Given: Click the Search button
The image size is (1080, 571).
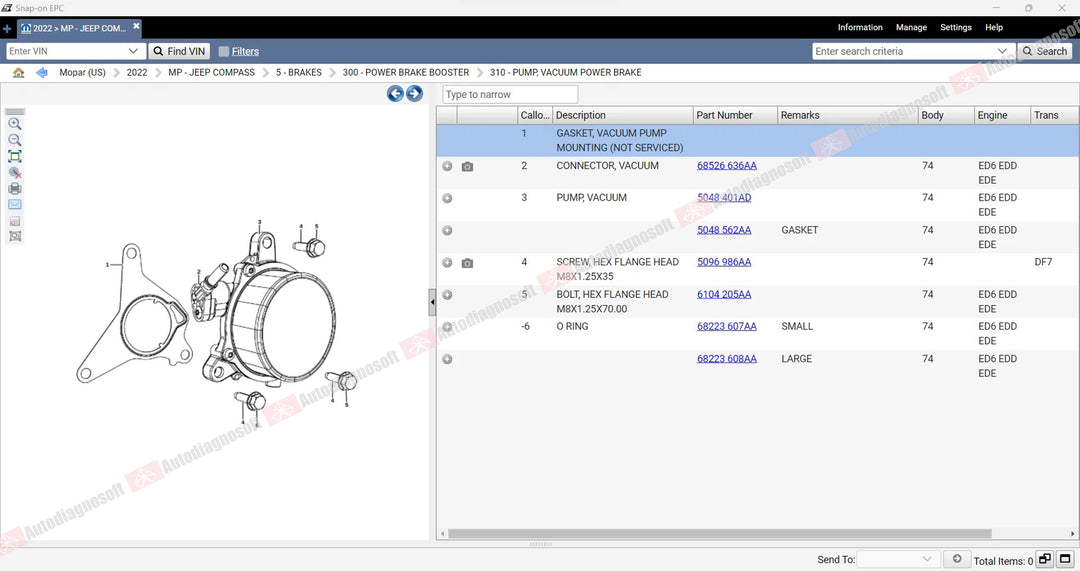Looking at the screenshot, I should 1044,51.
